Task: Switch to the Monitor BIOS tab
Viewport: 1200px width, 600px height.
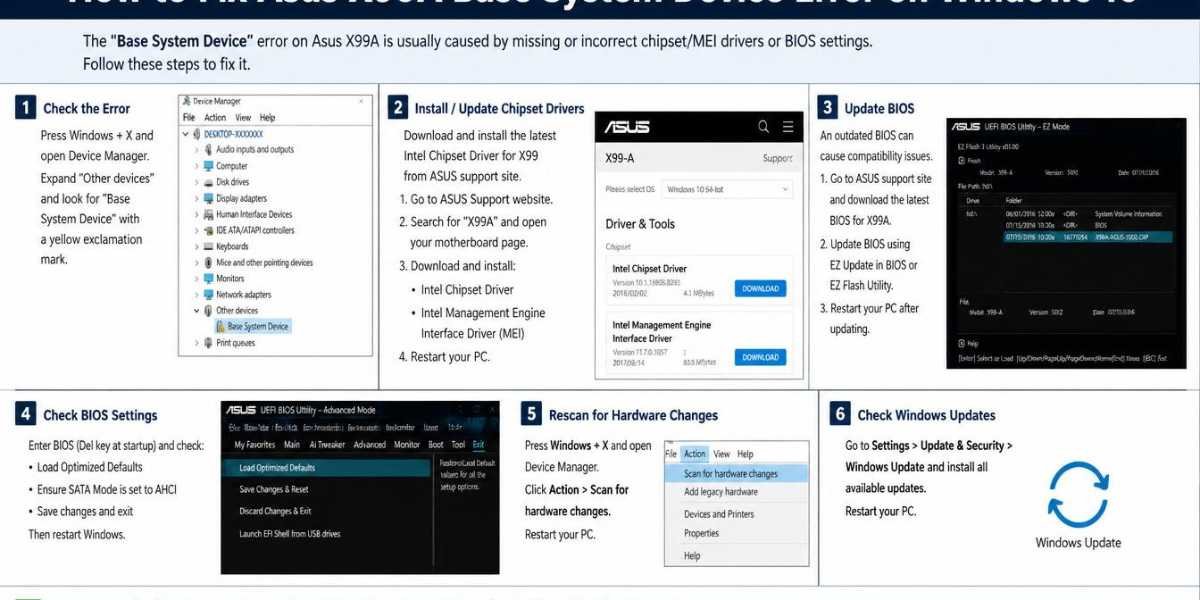Action: tap(407, 445)
